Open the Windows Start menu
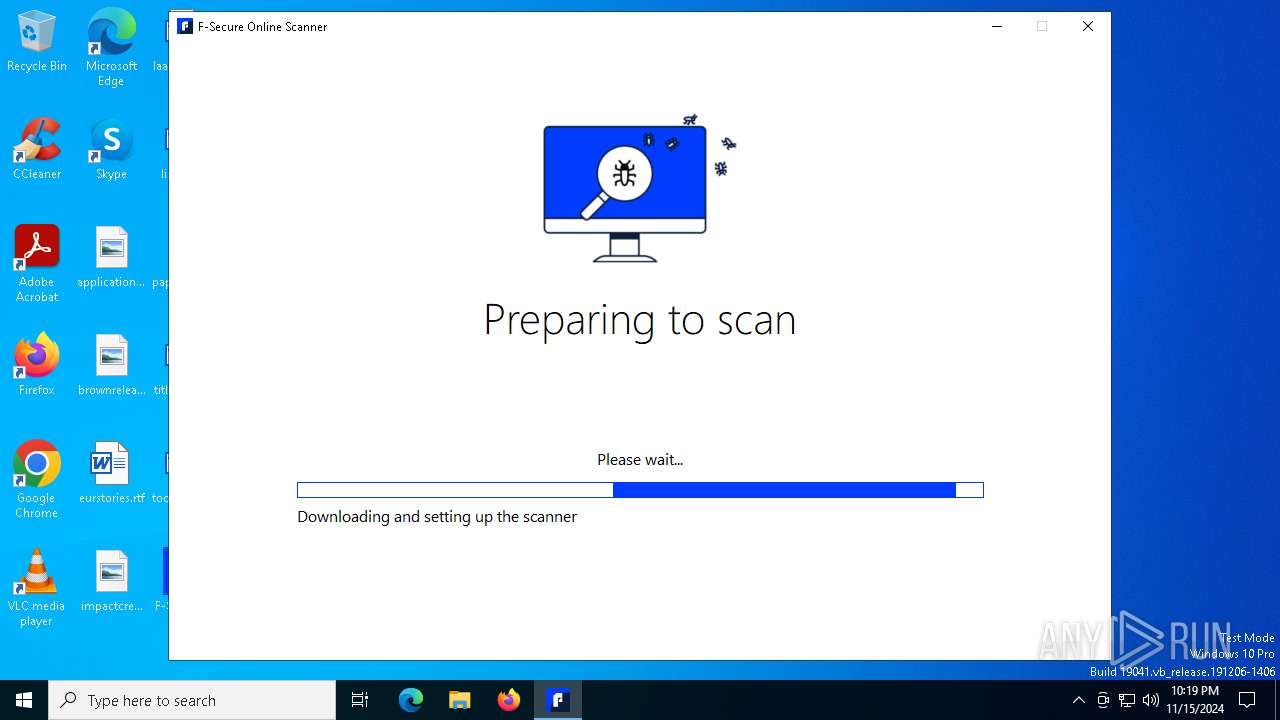1280x720 pixels. [x=24, y=700]
